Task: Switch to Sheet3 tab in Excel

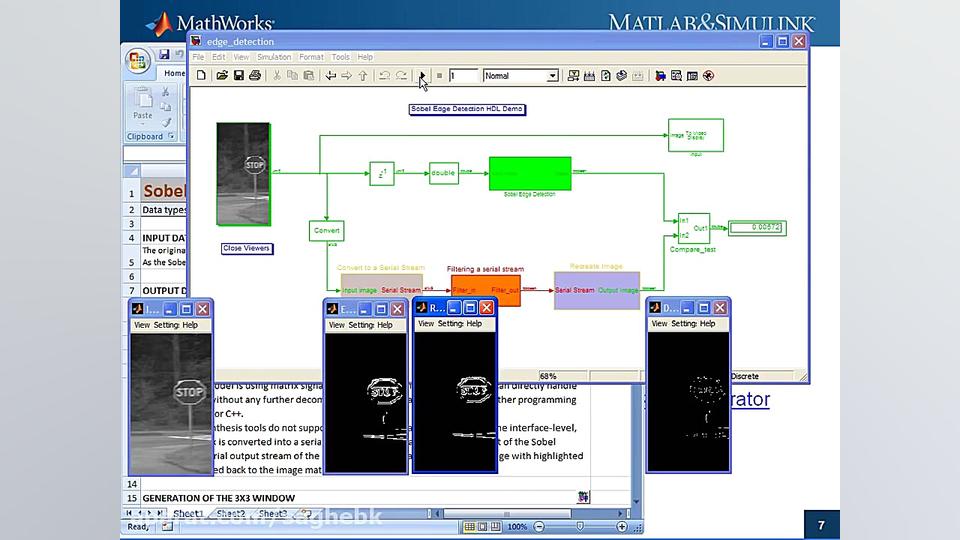Action: 272,513
